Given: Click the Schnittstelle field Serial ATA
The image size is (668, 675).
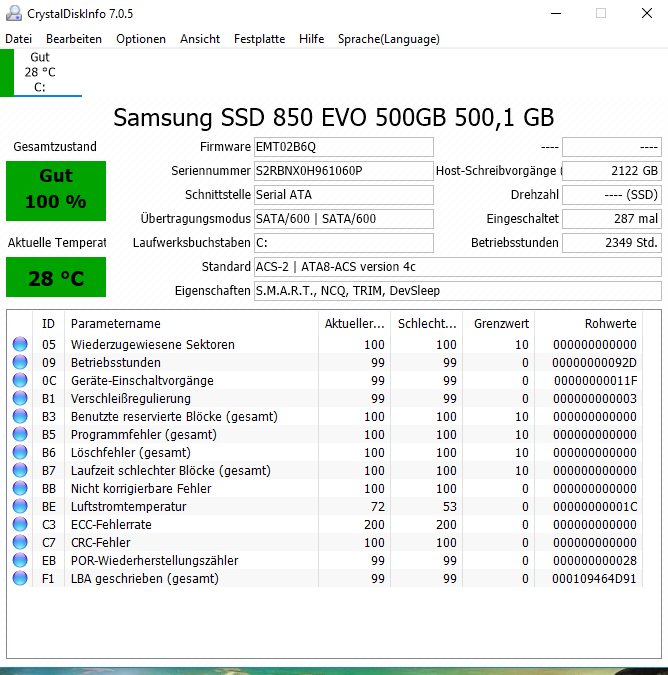Looking at the screenshot, I should tap(343, 195).
